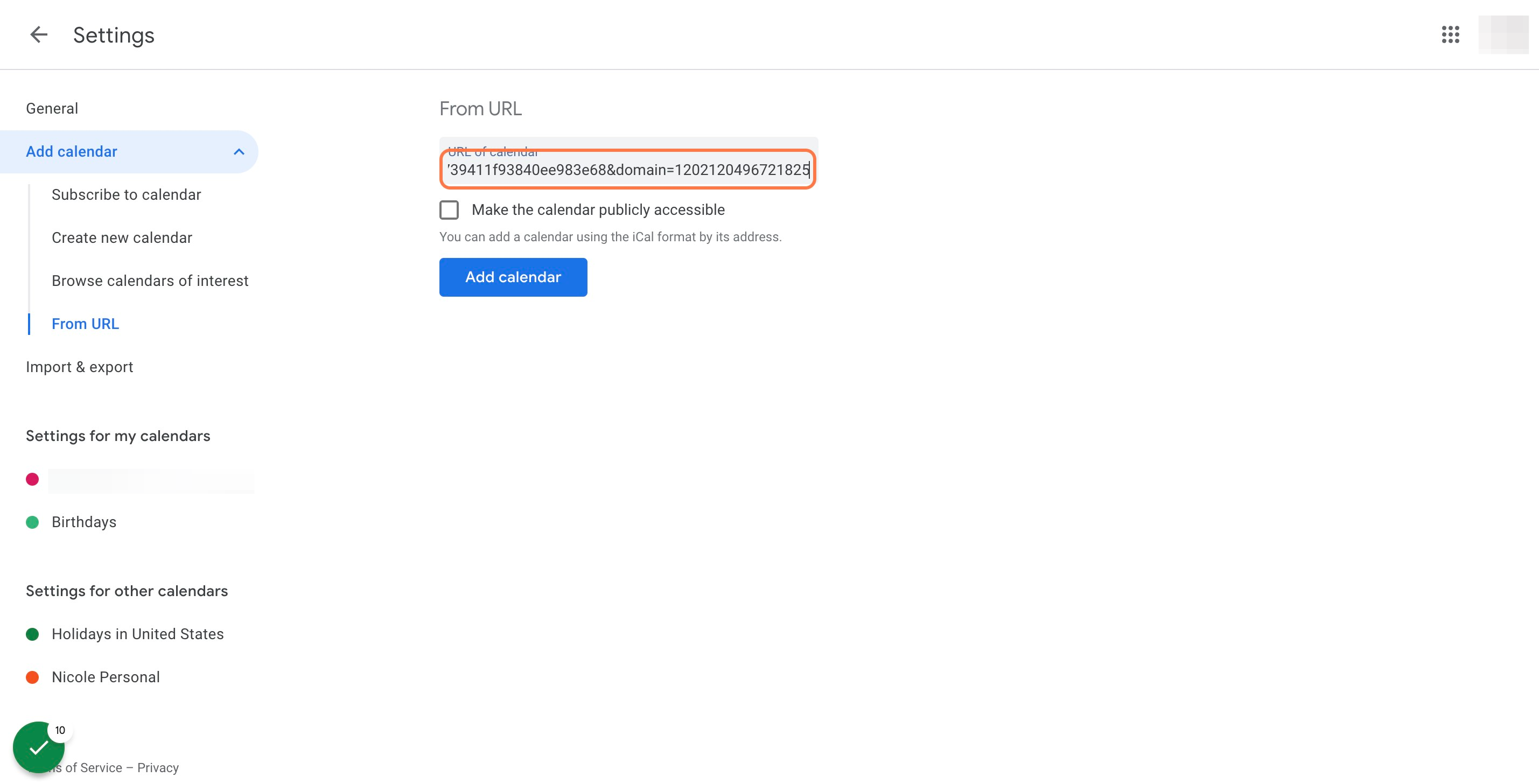Select Subscribe to calendar
The width and height of the screenshot is (1539, 784).
click(x=126, y=195)
